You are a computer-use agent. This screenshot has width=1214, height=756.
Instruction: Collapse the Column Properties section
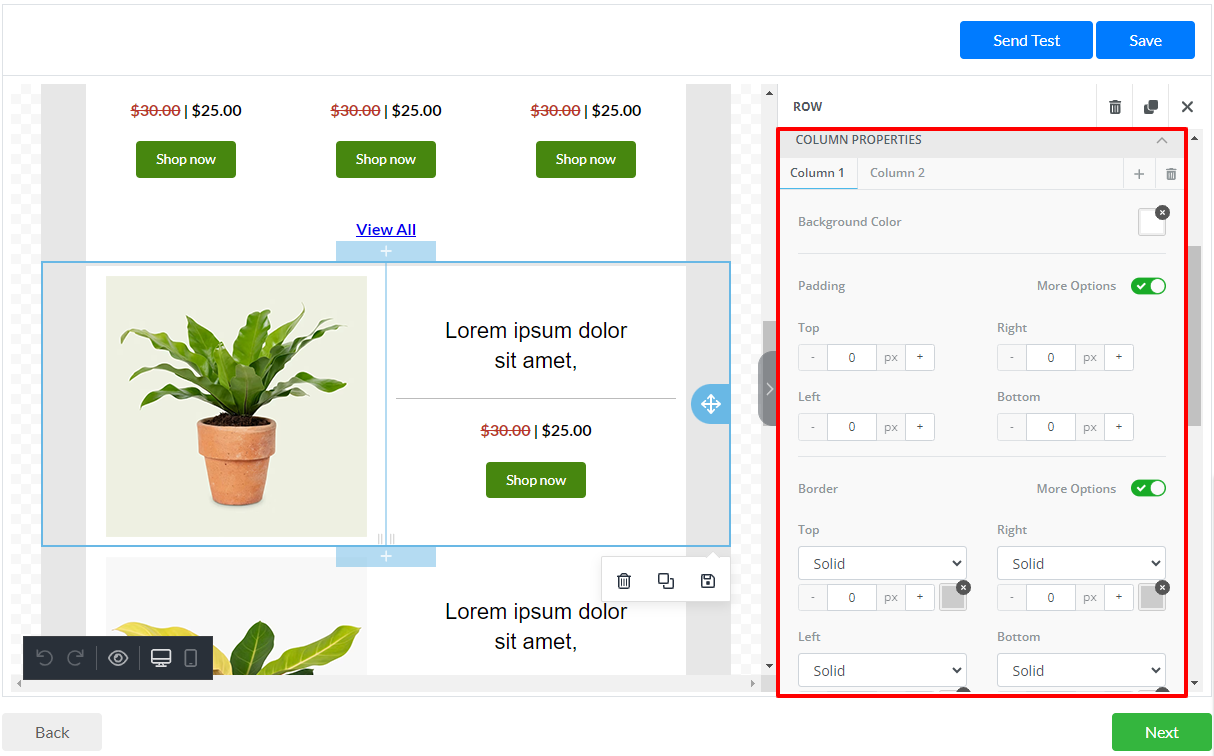point(1161,141)
